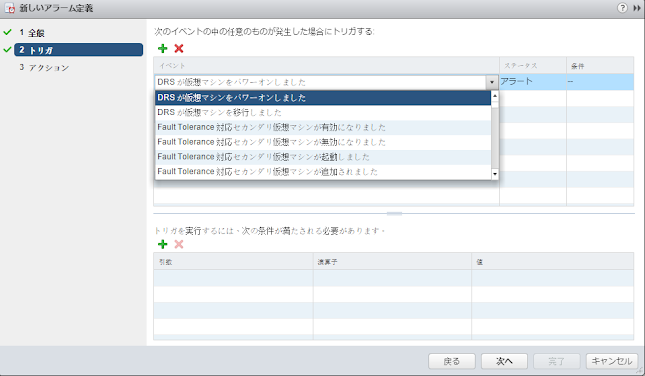The height and width of the screenshot is (376, 645).
Task: Click the 条件 column header
Action: [x=600, y=65]
